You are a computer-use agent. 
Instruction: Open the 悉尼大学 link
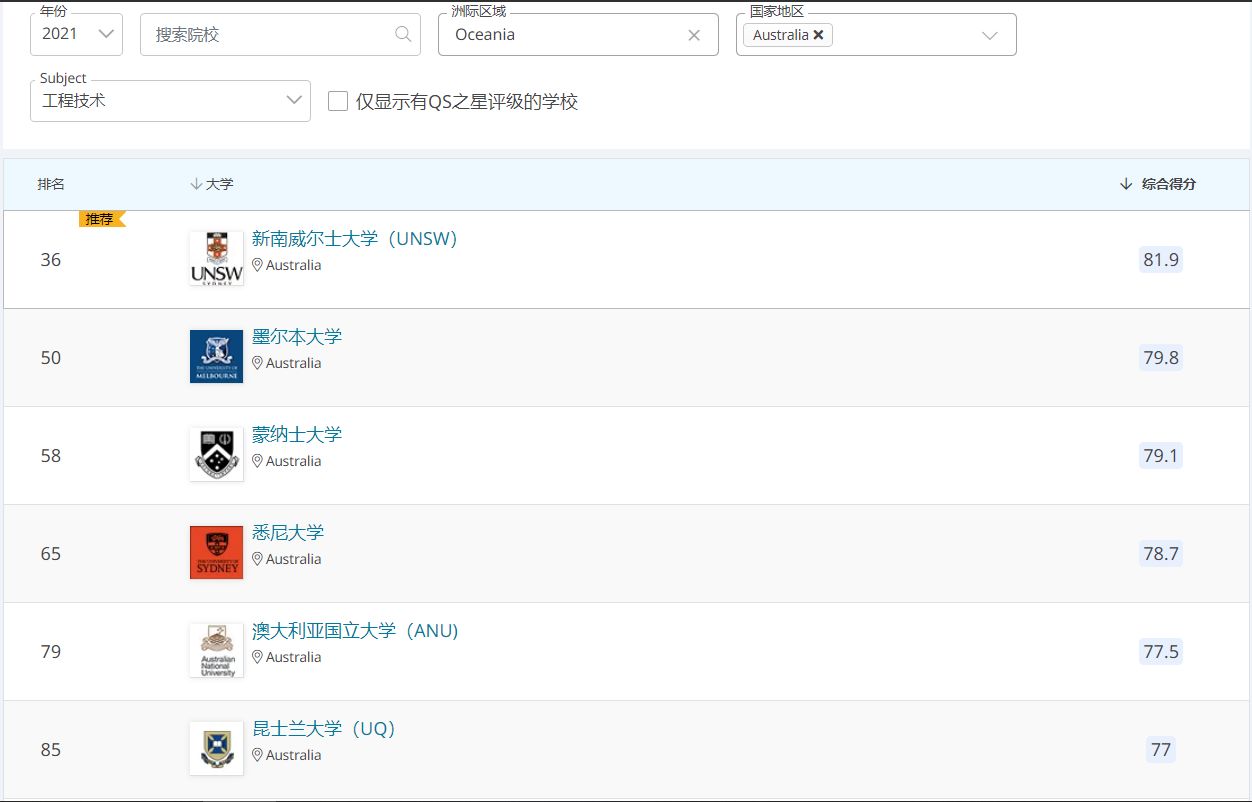click(x=288, y=533)
